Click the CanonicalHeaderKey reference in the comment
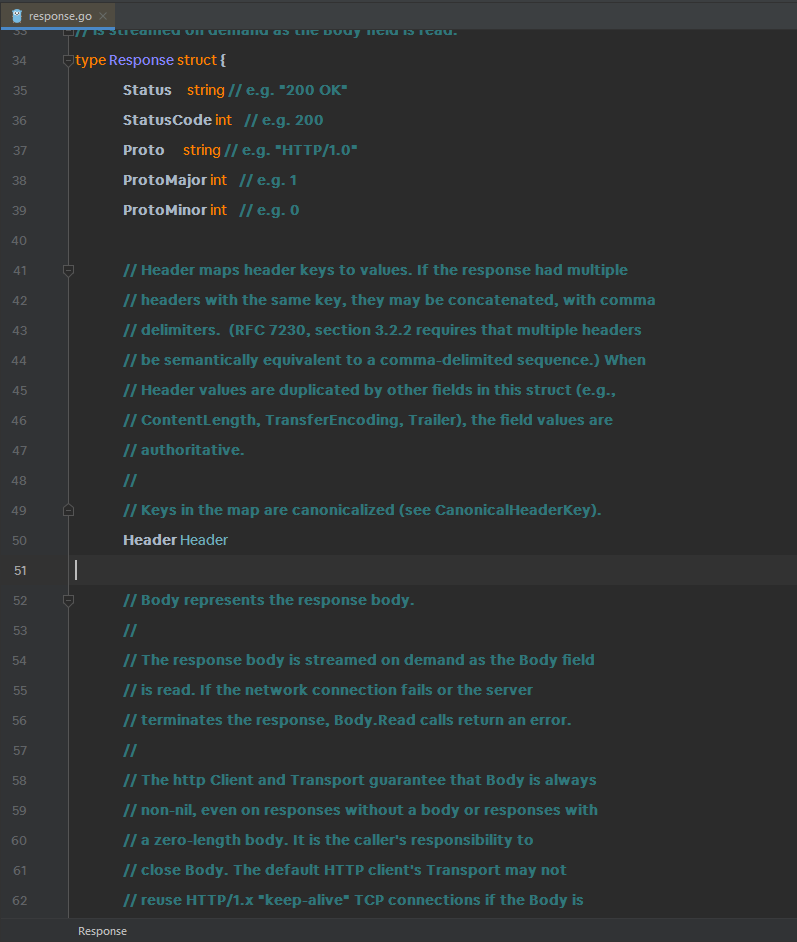The image size is (797, 942). coord(514,510)
